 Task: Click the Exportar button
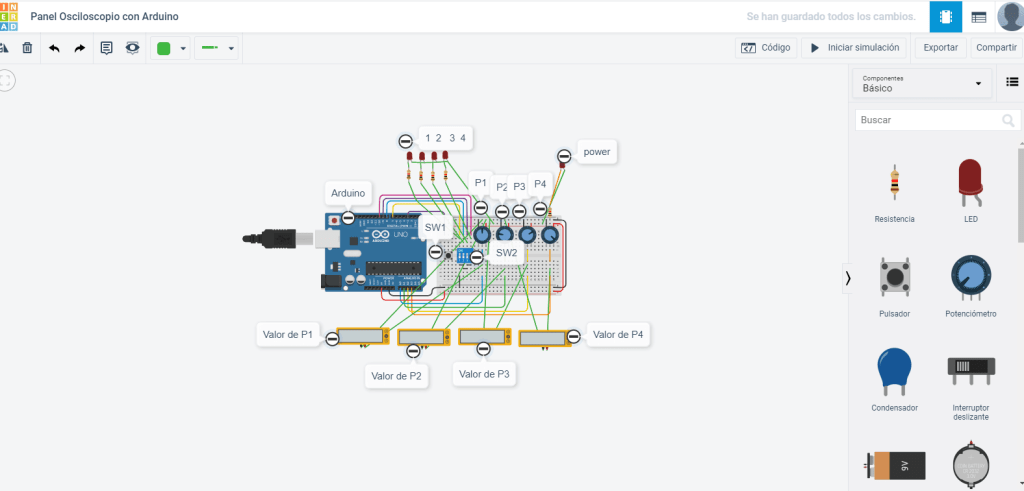940,48
